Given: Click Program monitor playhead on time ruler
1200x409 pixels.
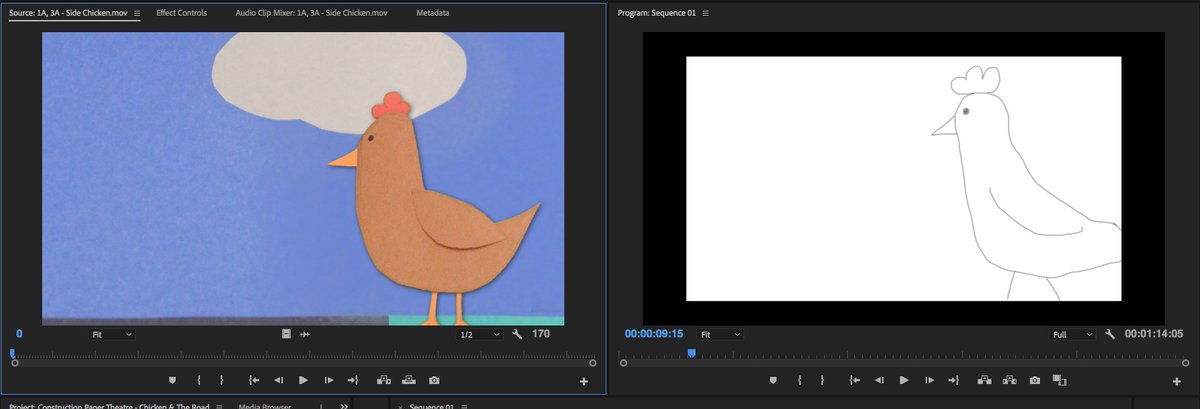Looking at the screenshot, I should pyautogui.click(x=691, y=353).
